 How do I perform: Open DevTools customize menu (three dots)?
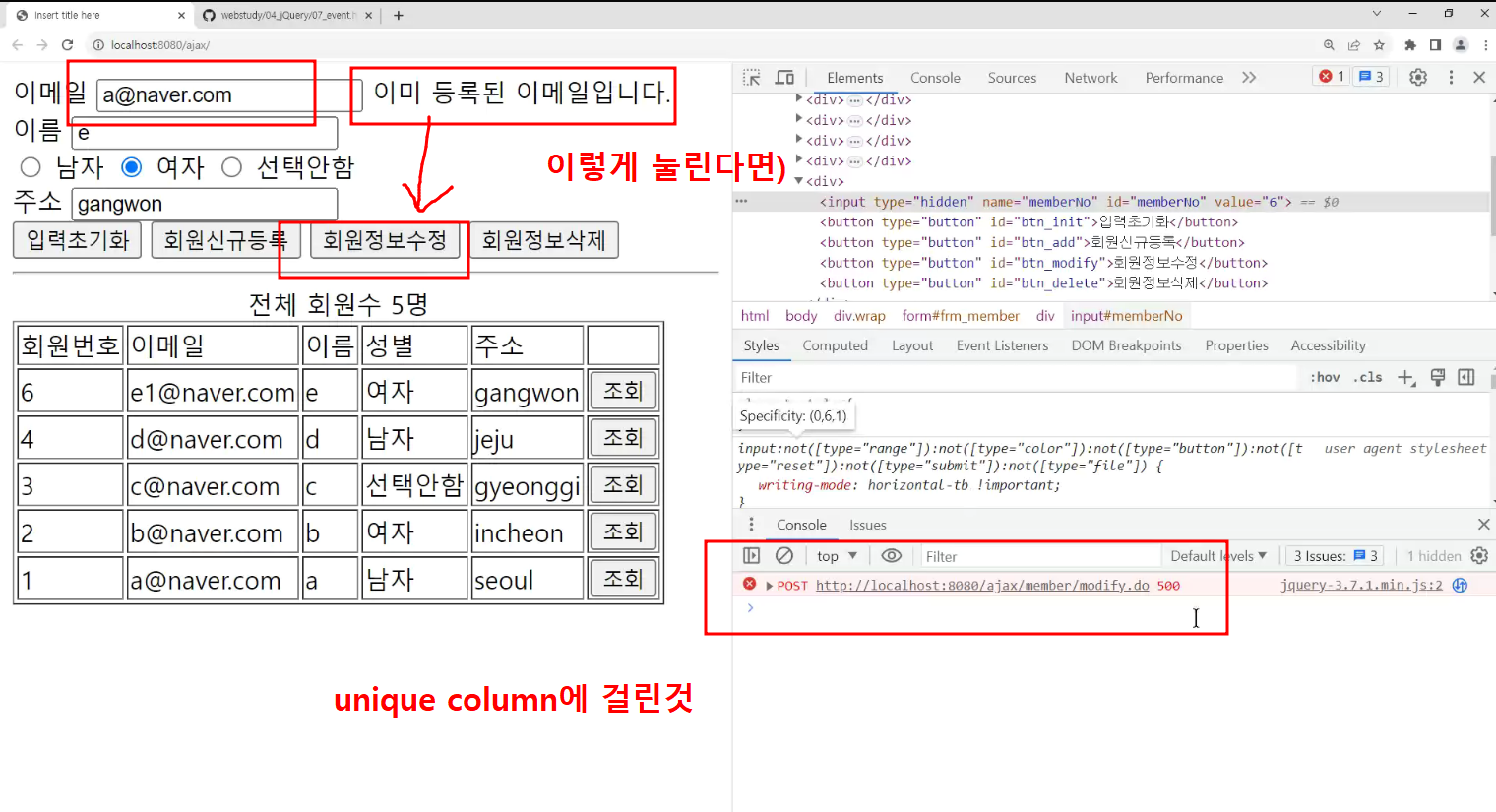pyautogui.click(x=1451, y=77)
